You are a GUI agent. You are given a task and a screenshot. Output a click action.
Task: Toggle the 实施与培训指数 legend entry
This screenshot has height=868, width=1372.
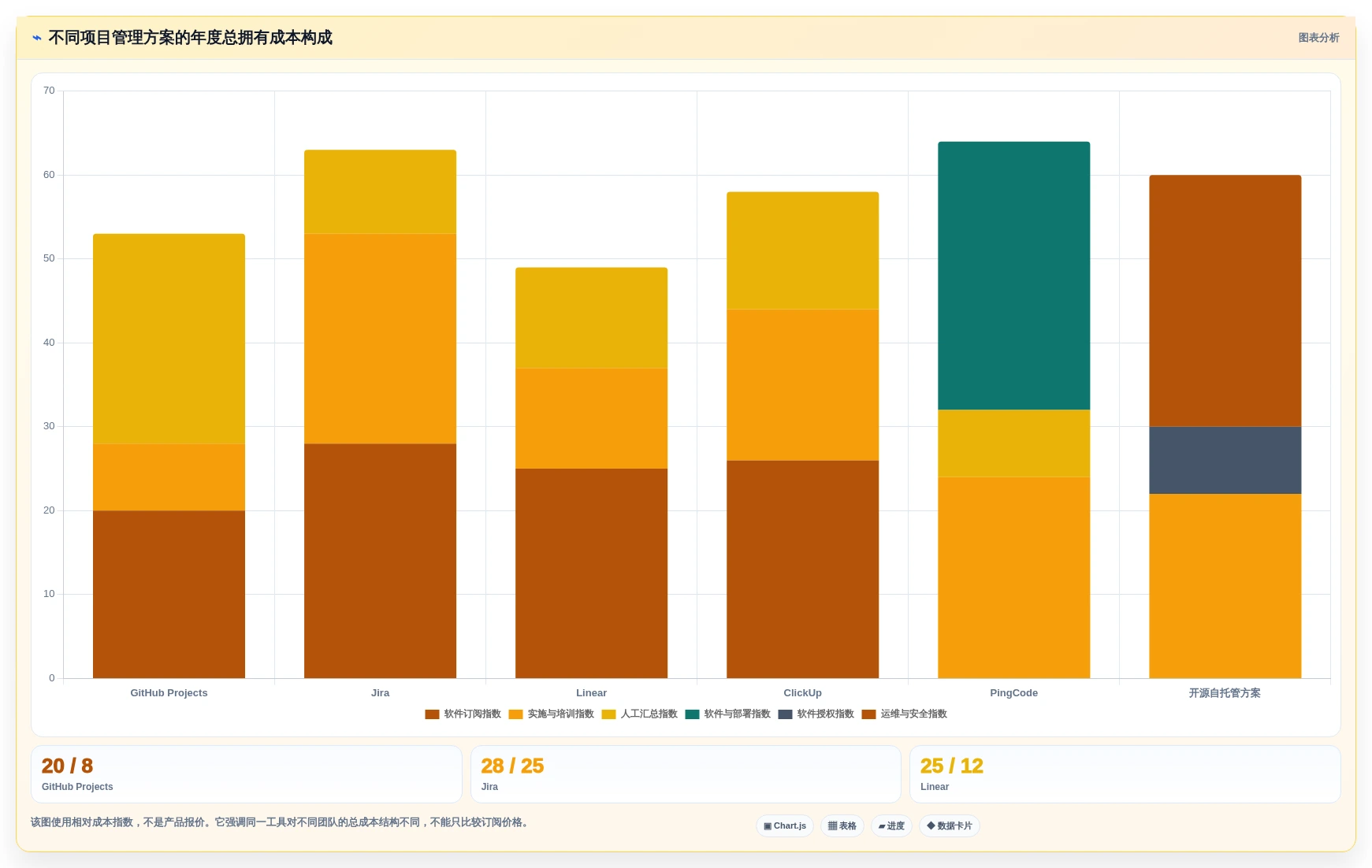552,714
